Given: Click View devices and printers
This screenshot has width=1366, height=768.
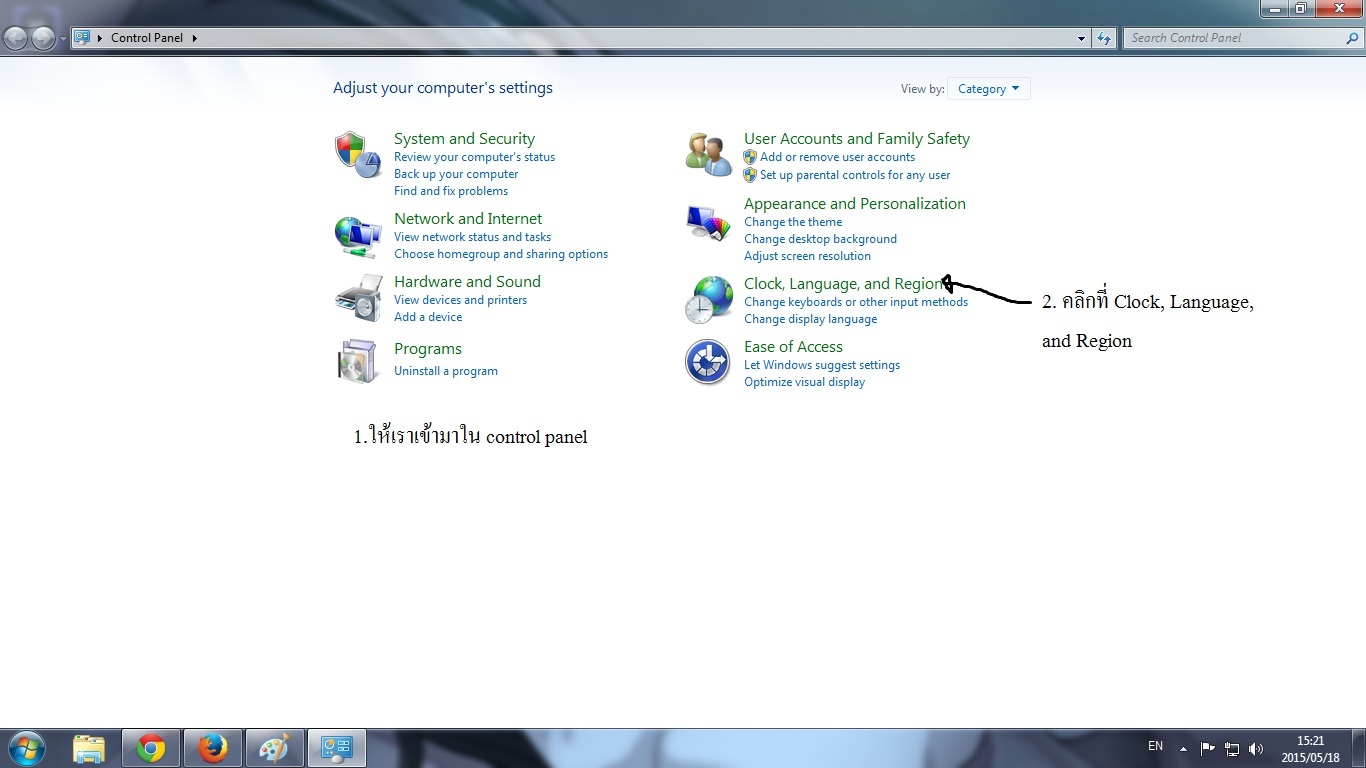Looking at the screenshot, I should pyautogui.click(x=460, y=300).
